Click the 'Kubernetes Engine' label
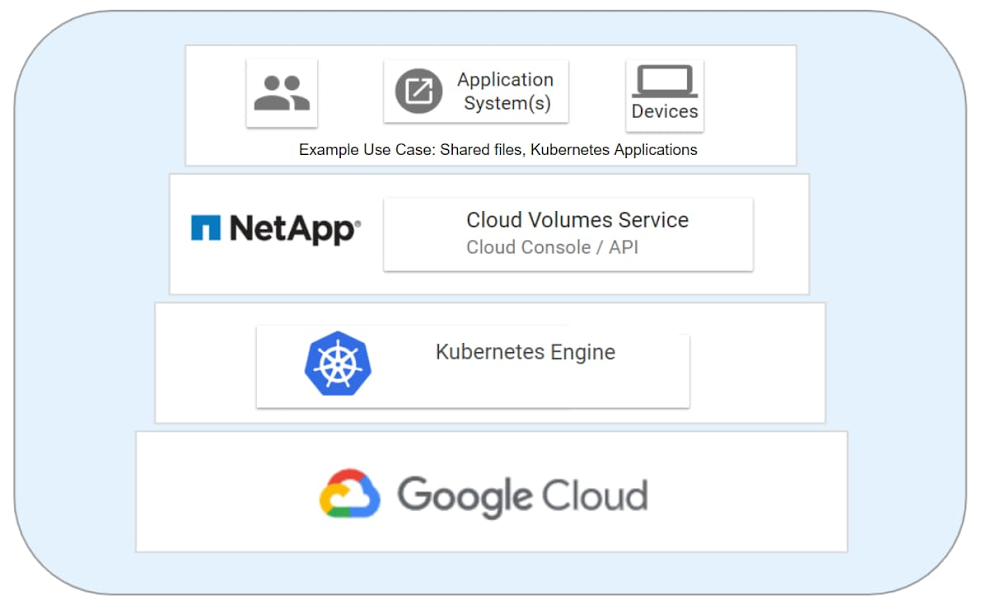This screenshot has width=1000, height=605. (526, 352)
